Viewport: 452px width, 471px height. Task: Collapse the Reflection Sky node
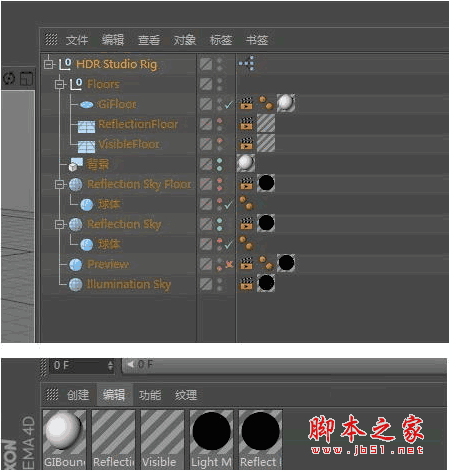point(60,224)
